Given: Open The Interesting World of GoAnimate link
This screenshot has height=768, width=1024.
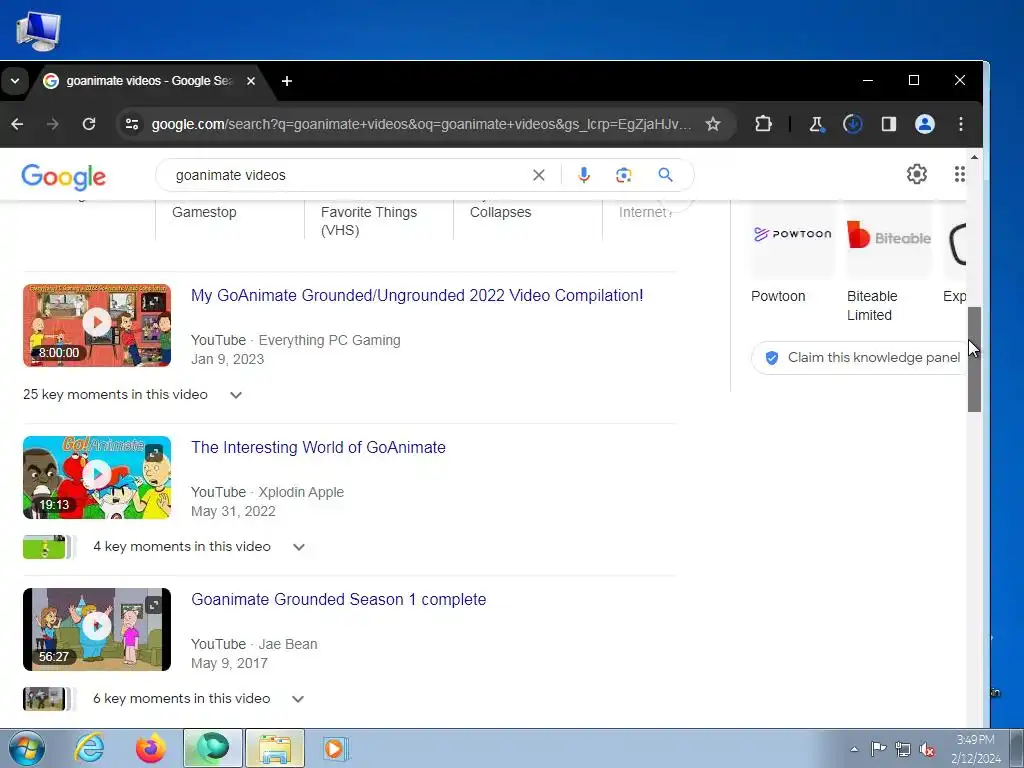Looking at the screenshot, I should click(x=318, y=447).
